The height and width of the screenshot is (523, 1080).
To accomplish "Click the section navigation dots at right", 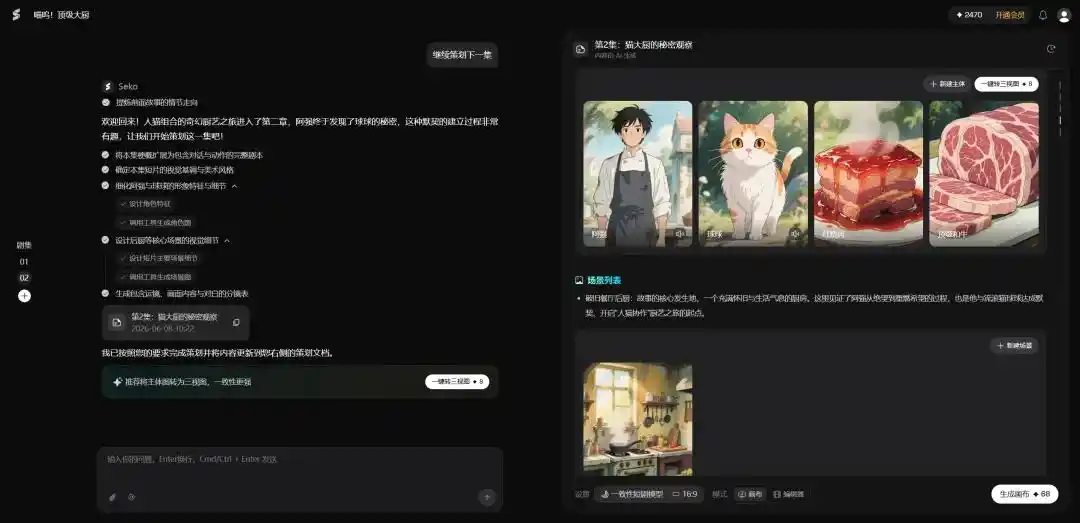I will tap(1059, 110).
